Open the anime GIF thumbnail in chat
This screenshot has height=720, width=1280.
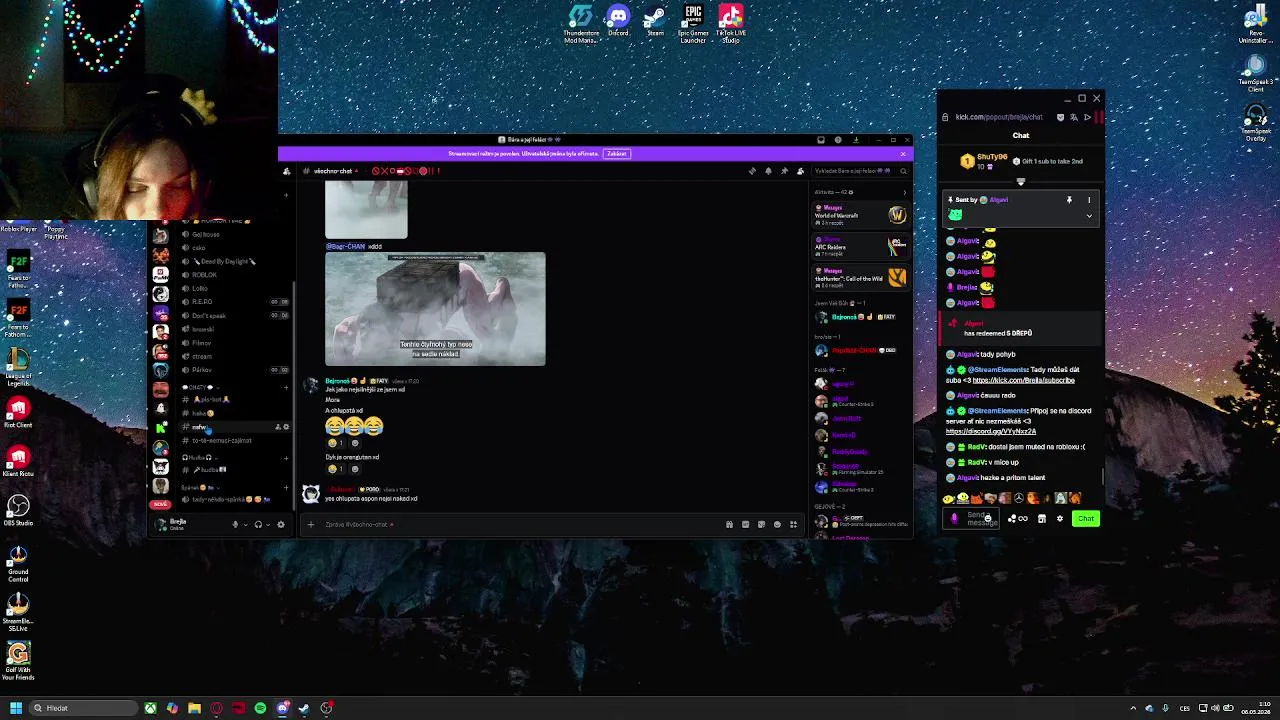pyautogui.click(x=435, y=309)
